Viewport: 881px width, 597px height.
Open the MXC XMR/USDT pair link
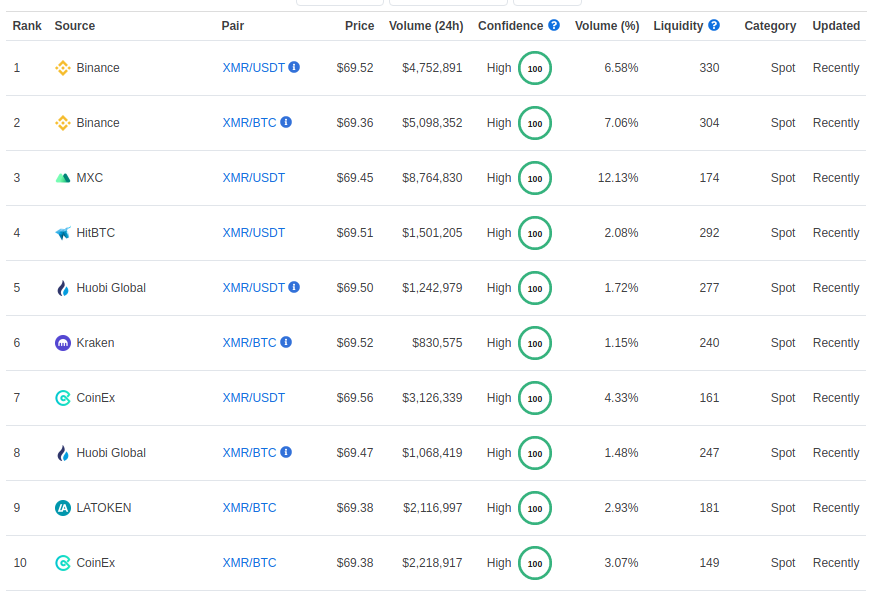click(x=253, y=178)
